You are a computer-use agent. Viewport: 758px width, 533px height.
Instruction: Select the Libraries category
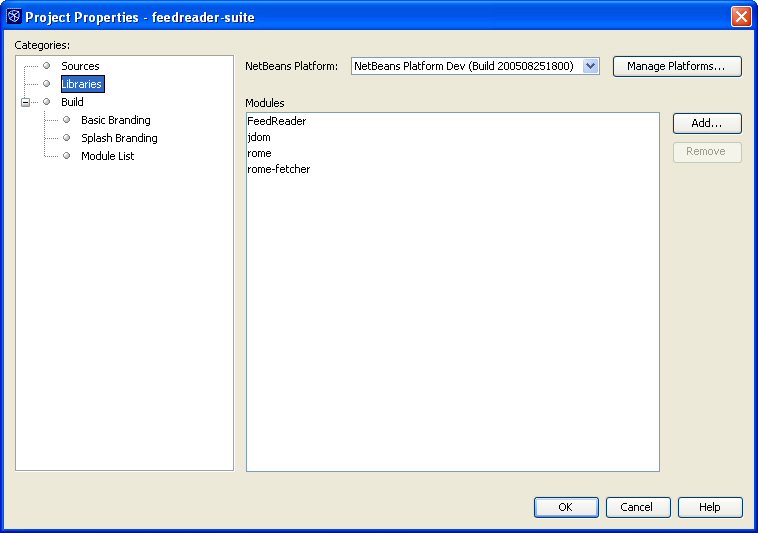tap(82, 84)
